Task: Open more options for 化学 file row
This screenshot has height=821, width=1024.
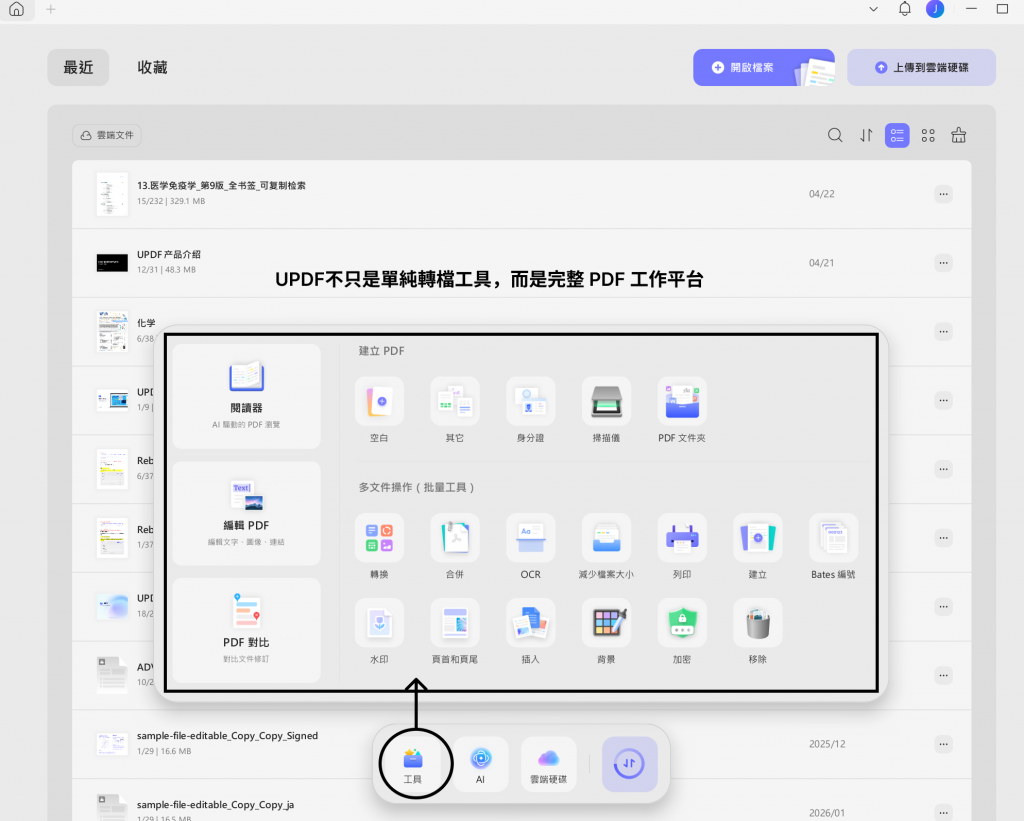Action: (x=943, y=332)
